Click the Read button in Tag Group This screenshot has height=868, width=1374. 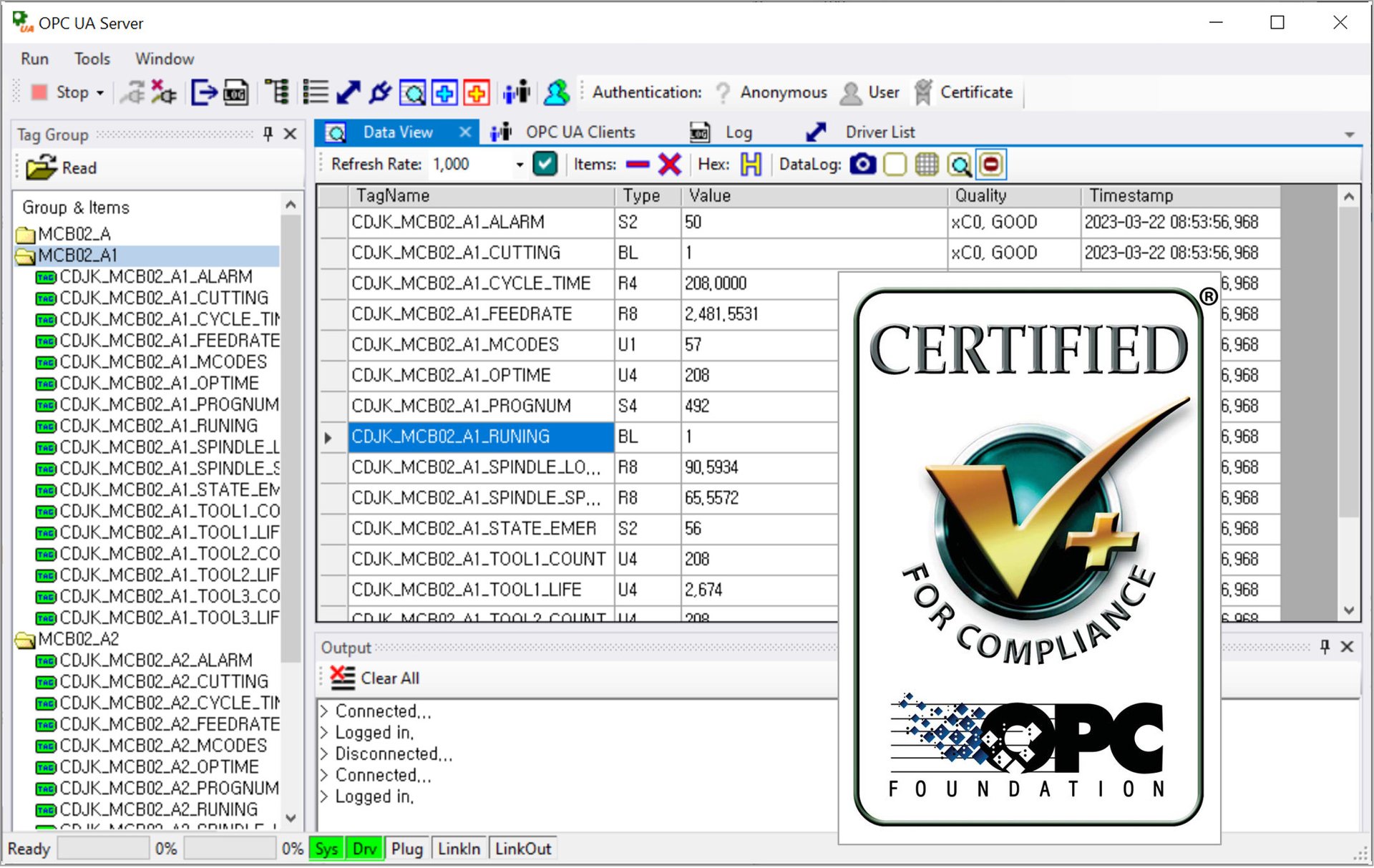62,168
